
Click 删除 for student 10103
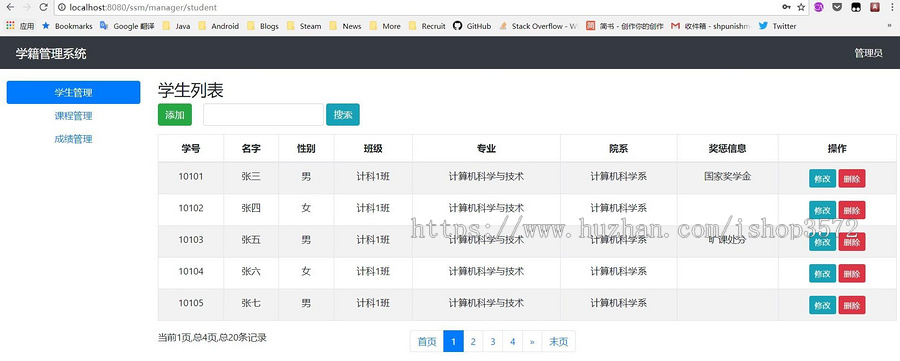click(852, 242)
